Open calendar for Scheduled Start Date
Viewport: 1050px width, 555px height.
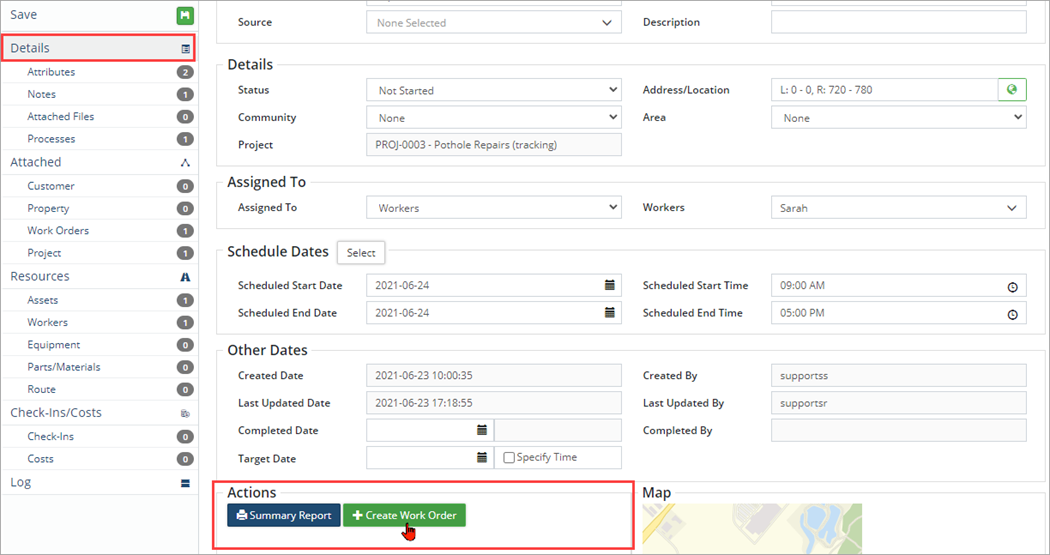pyautogui.click(x=609, y=285)
